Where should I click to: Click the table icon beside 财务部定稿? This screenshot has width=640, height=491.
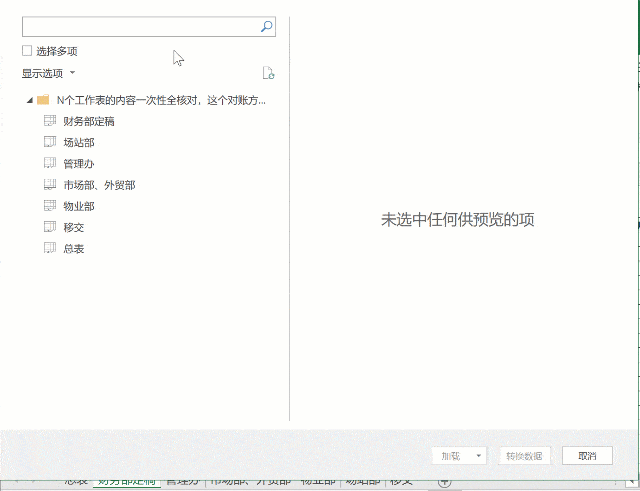tap(50, 120)
